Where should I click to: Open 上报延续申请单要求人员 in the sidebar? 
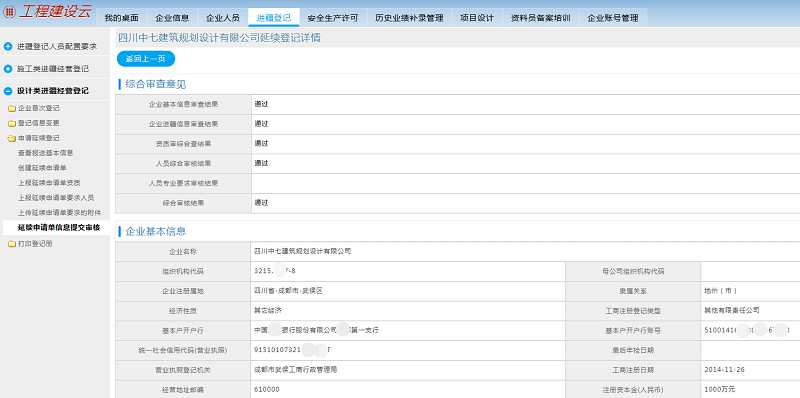(x=56, y=197)
